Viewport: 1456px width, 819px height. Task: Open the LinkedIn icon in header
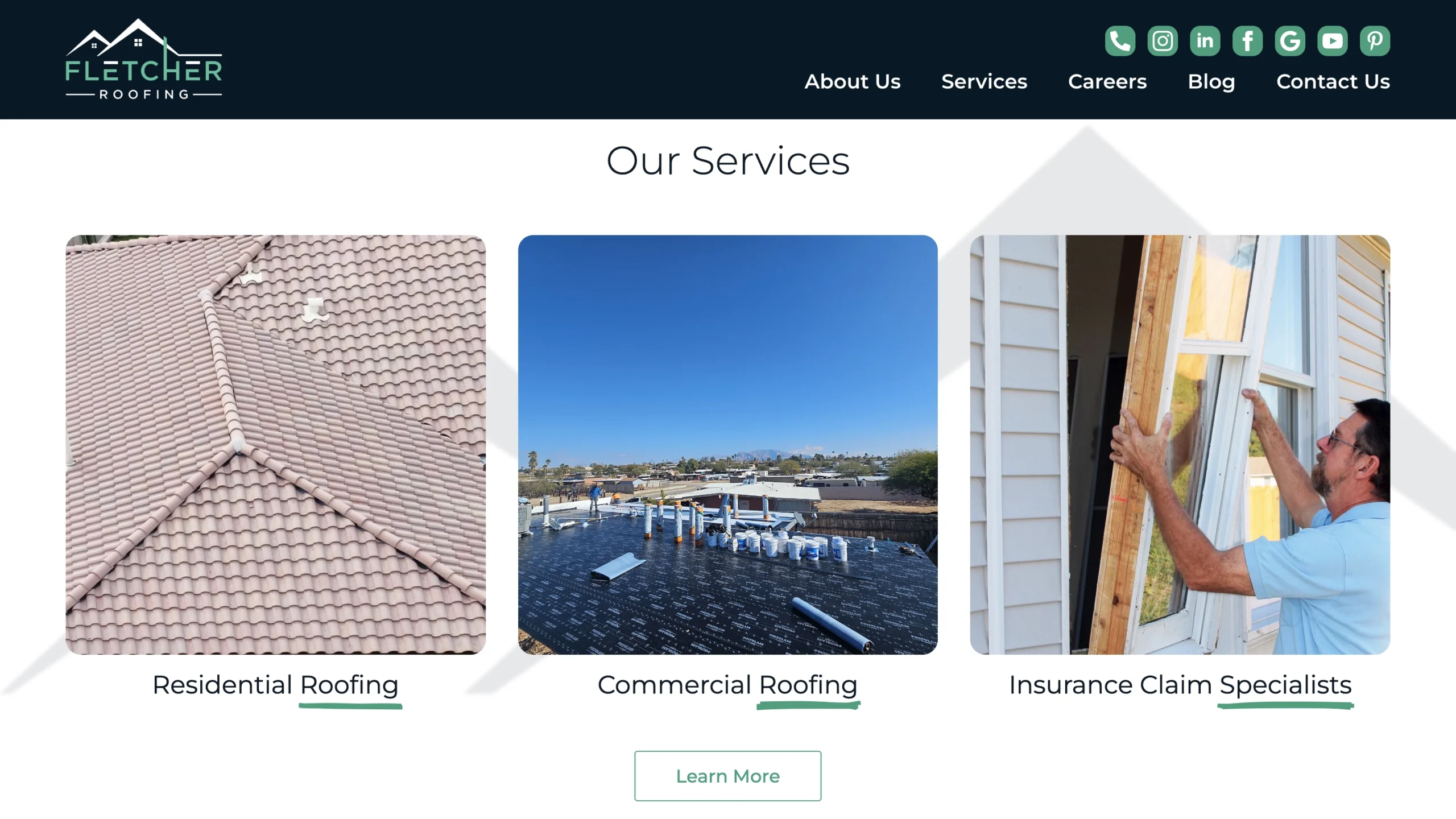click(1205, 41)
